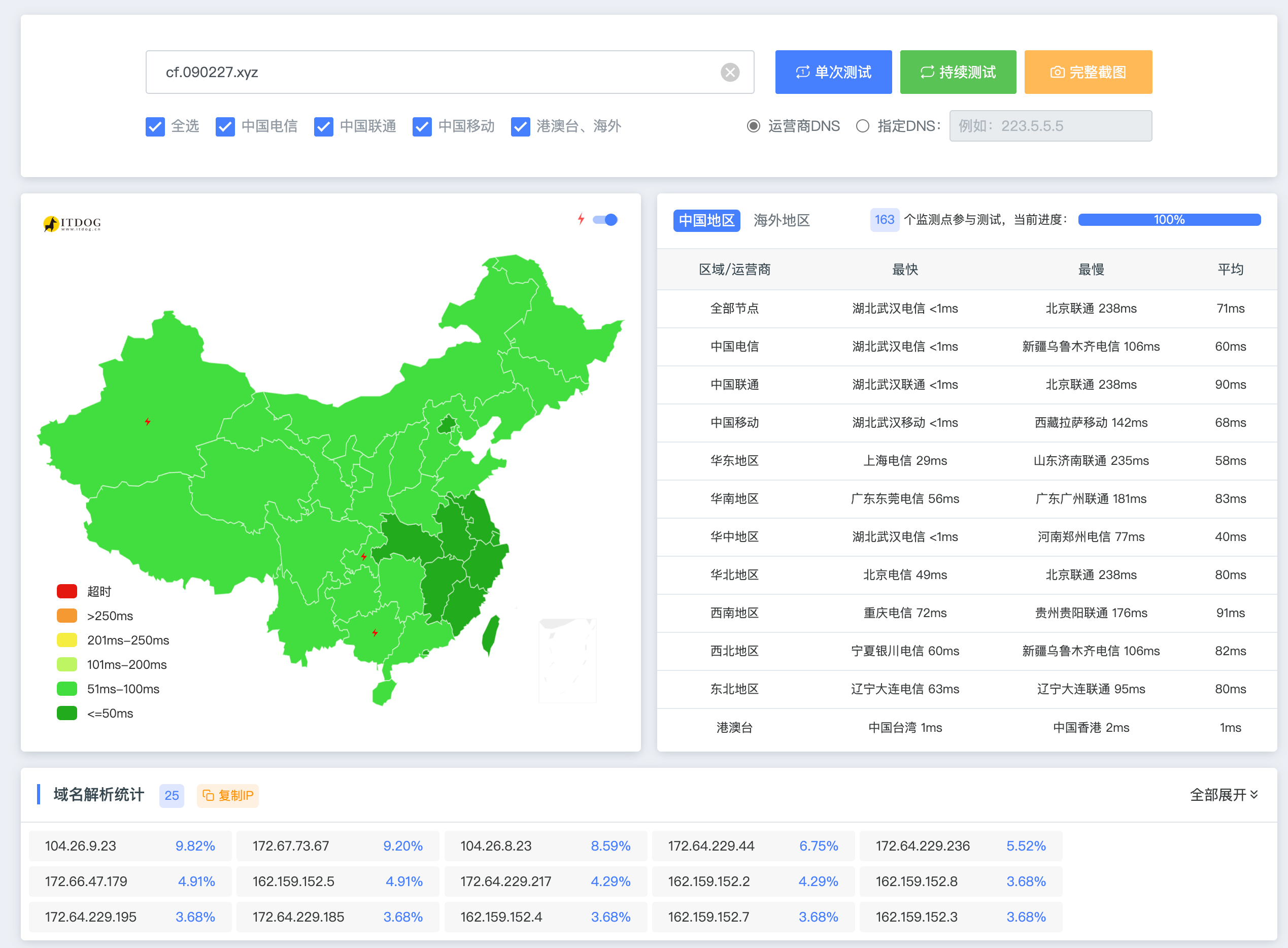Click the 163 monitoring points badge
The height and width of the screenshot is (948, 1288).
click(884, 220)
